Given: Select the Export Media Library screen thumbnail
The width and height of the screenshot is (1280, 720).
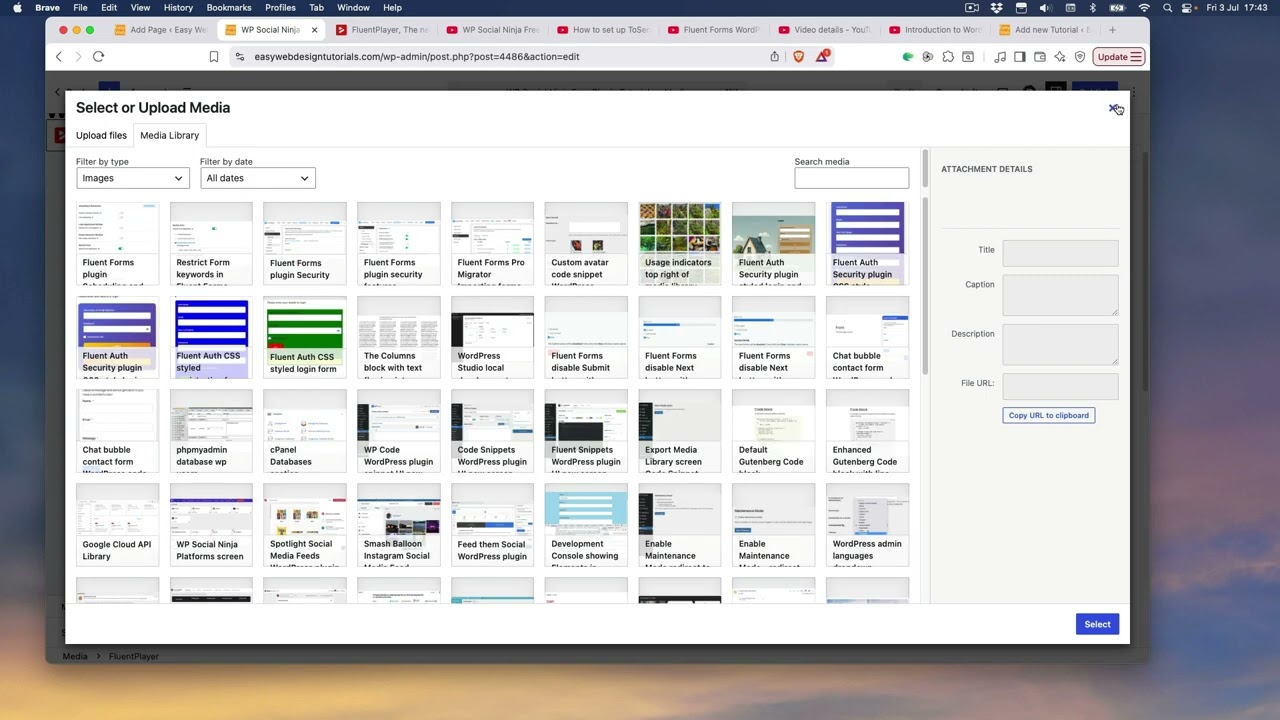Looking at the screenshot, I should 679,431.
